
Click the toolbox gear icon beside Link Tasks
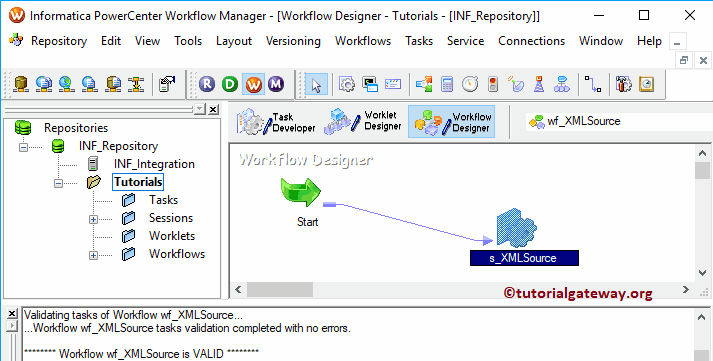point(623,84)
